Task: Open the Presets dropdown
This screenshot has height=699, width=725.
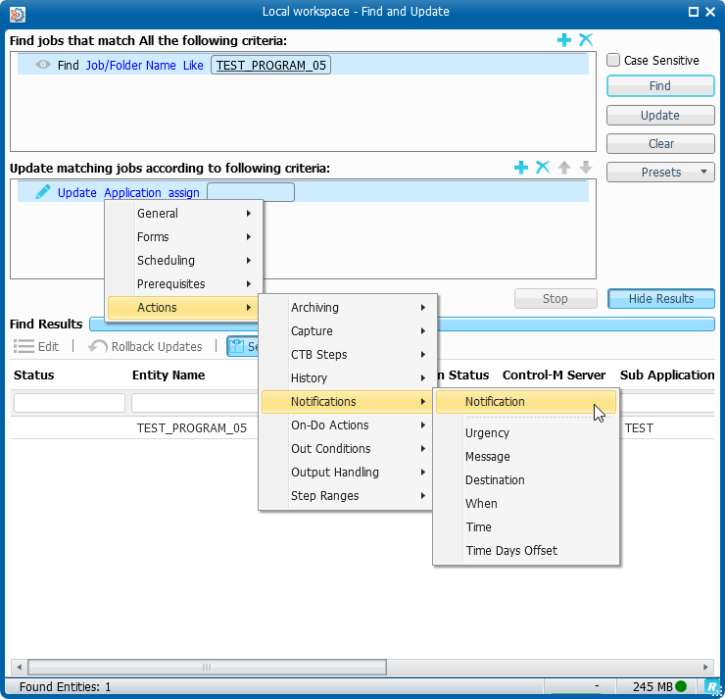Action: (x=660, y=172)
